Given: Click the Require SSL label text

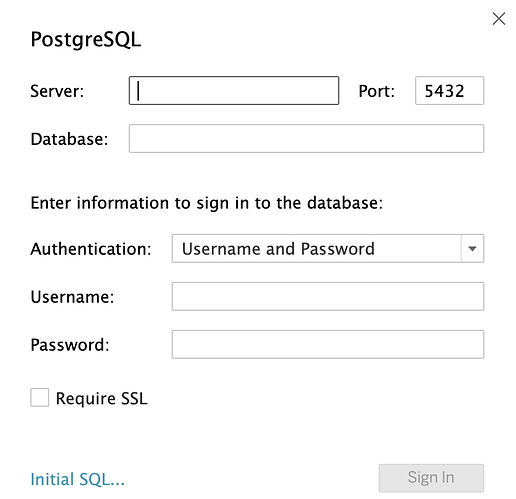Looking at the screenshot, I should [101, 398].
